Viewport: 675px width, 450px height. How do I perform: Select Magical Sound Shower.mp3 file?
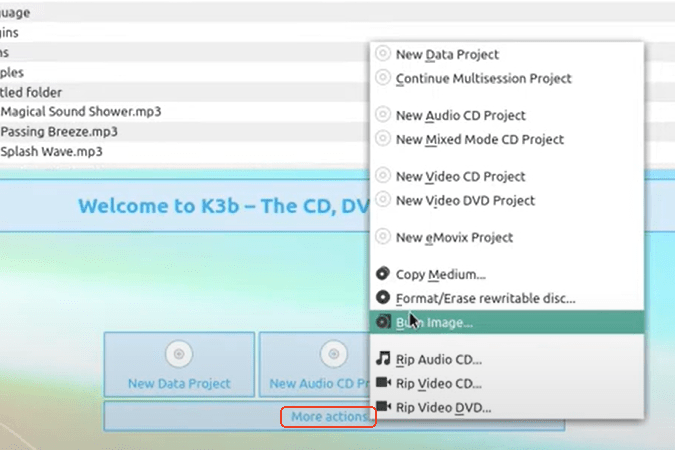point(68,111)
